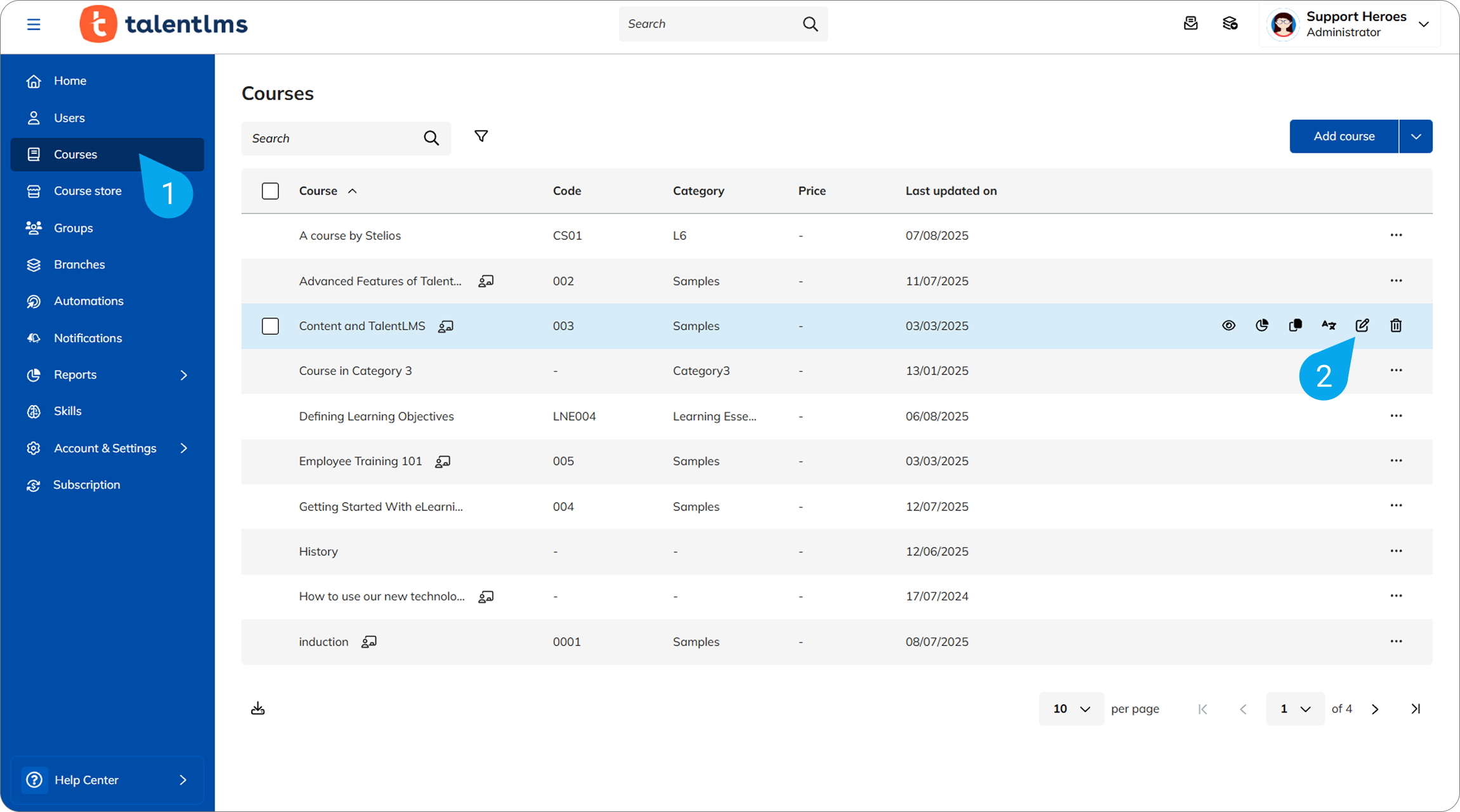Open the messages inbox icon in header
Viewport: 1460px width, 812px height.
click(x=1190, y=24)
